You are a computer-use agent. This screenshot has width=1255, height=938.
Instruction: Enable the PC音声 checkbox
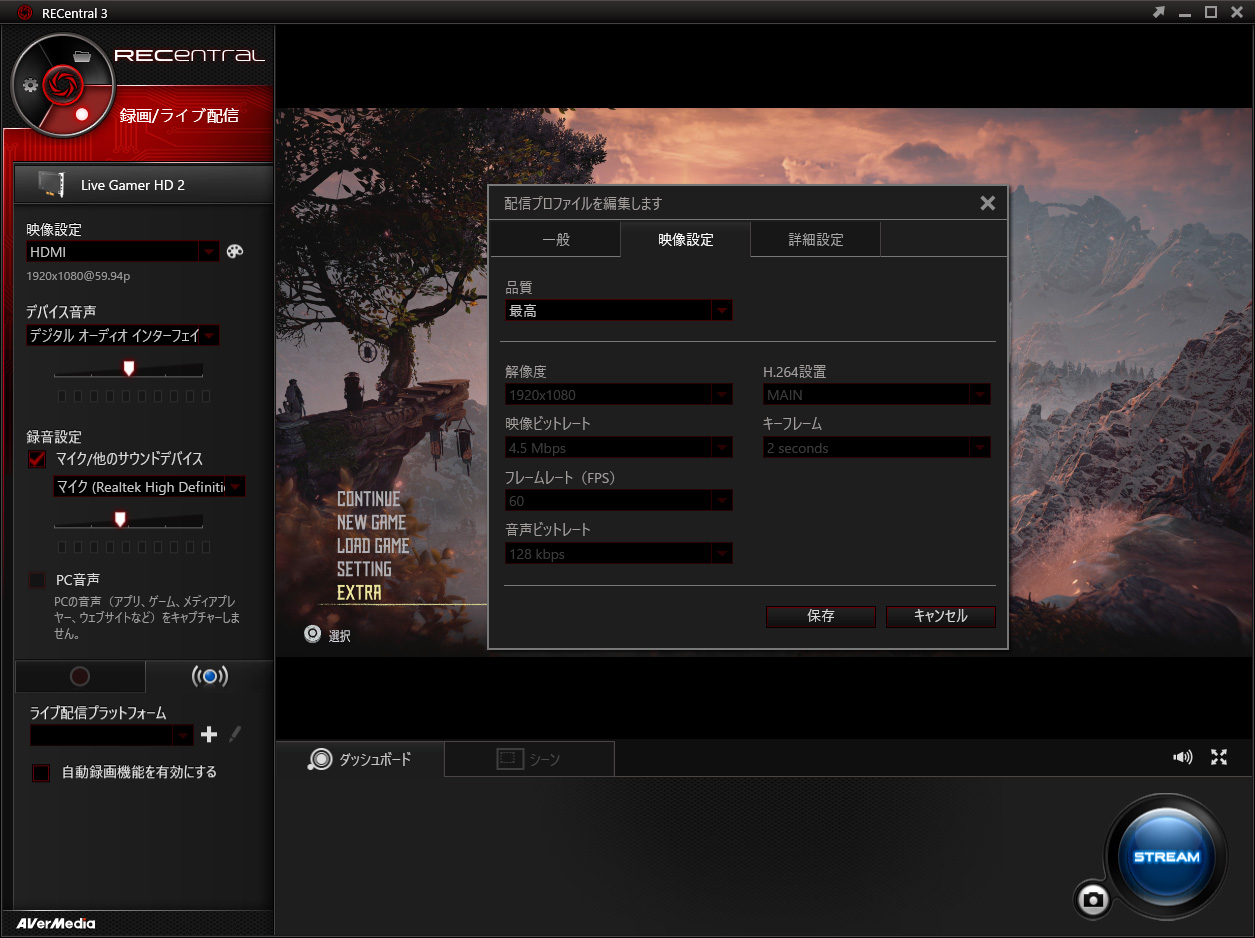click(38, 580)
